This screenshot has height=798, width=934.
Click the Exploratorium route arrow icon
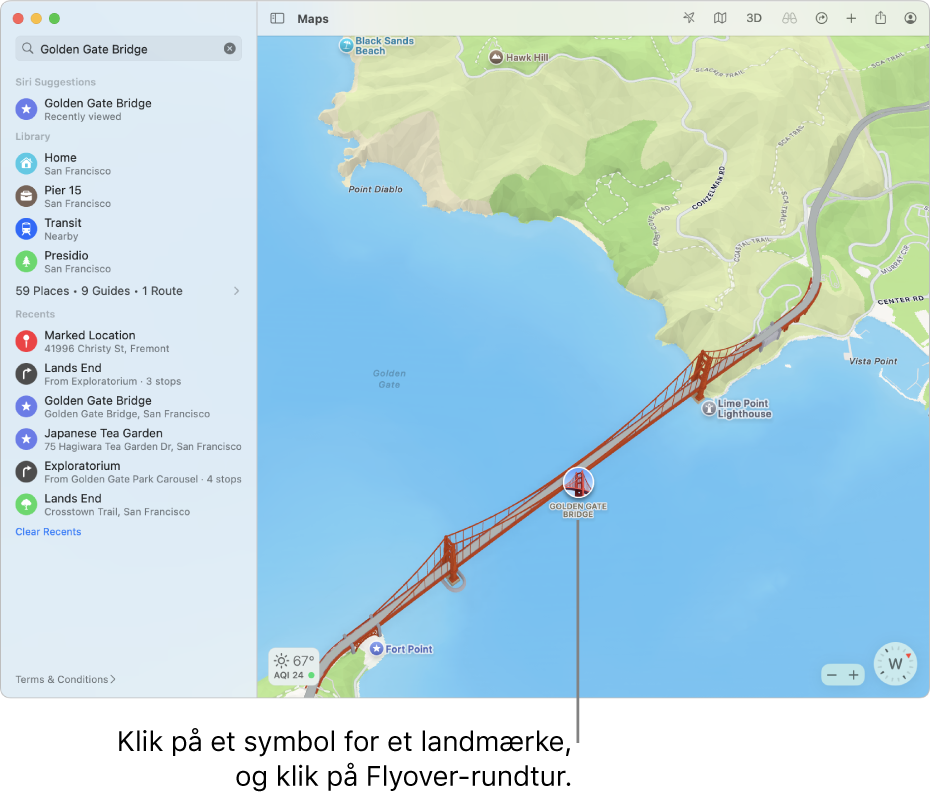pyautogui.click(x=26, y=473)
